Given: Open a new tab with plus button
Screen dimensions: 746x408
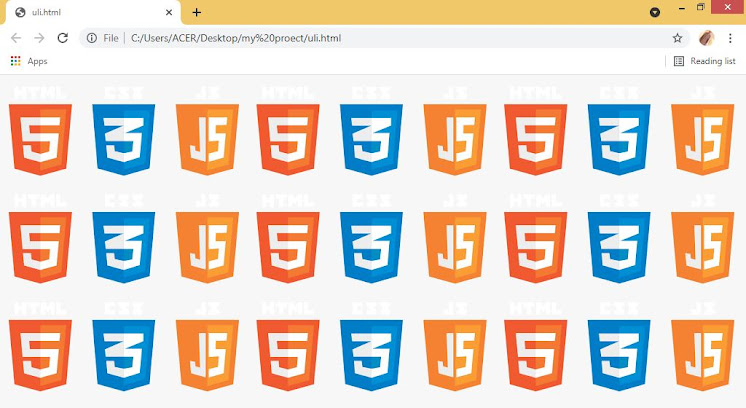Looking at the screenshot, I should 196,12.
